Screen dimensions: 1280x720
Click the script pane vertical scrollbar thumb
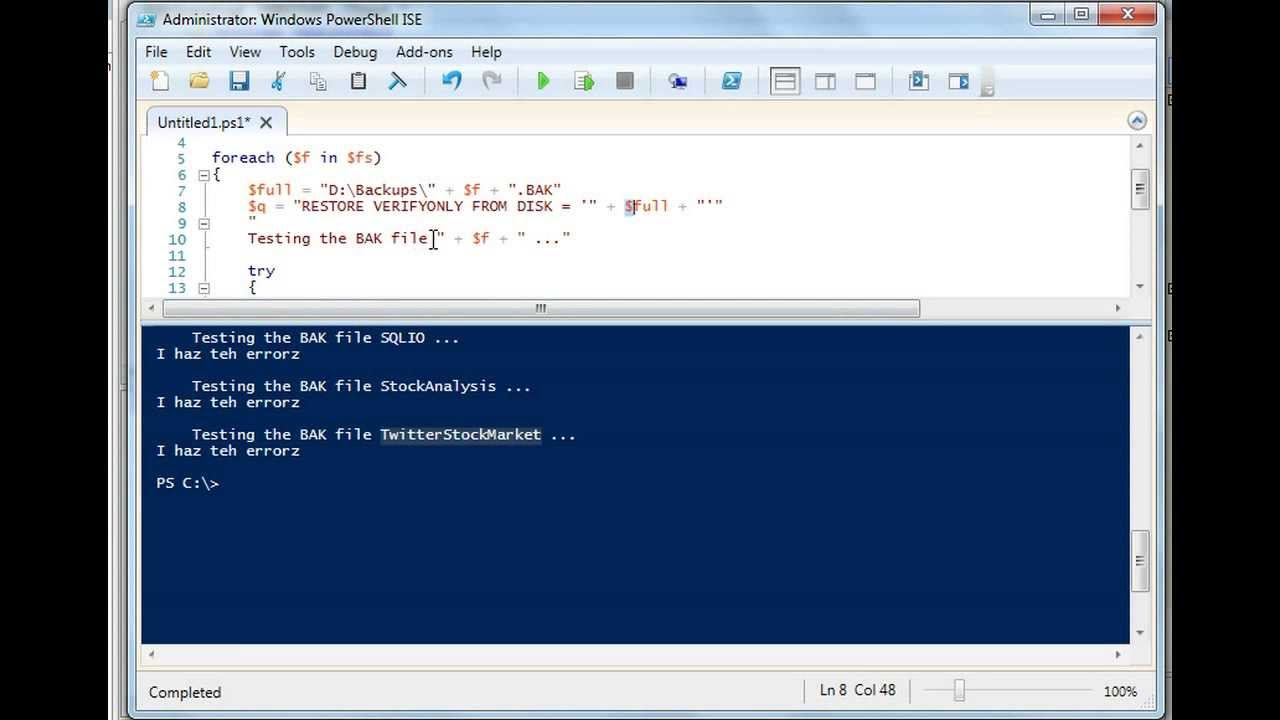1140,189
